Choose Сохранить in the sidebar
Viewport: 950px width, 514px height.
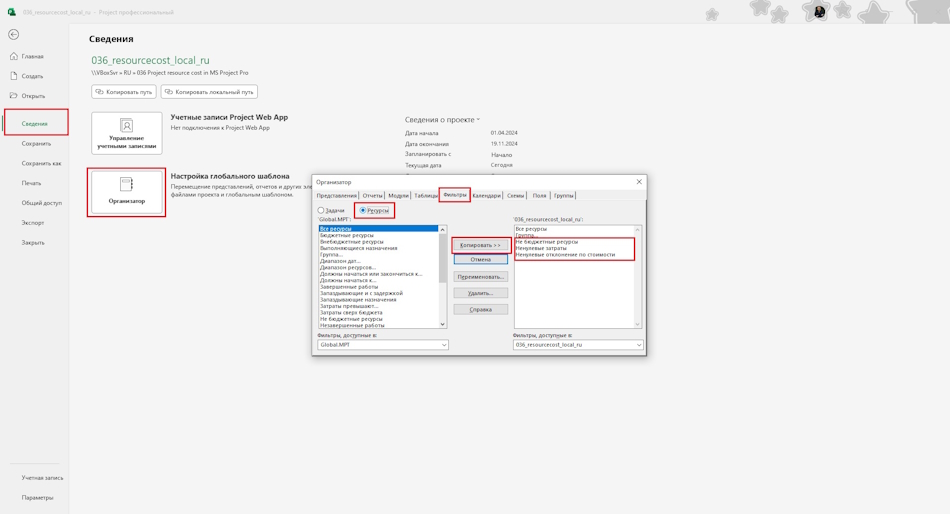pos(36,144)
